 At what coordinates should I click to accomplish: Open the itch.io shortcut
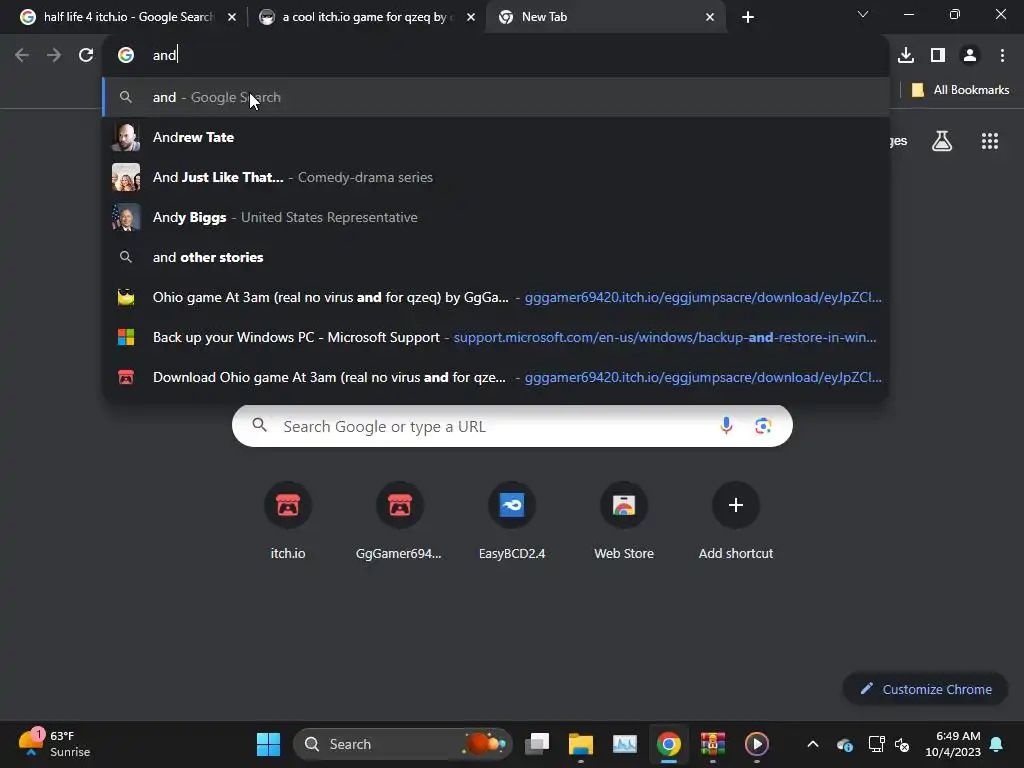[288, 520]
